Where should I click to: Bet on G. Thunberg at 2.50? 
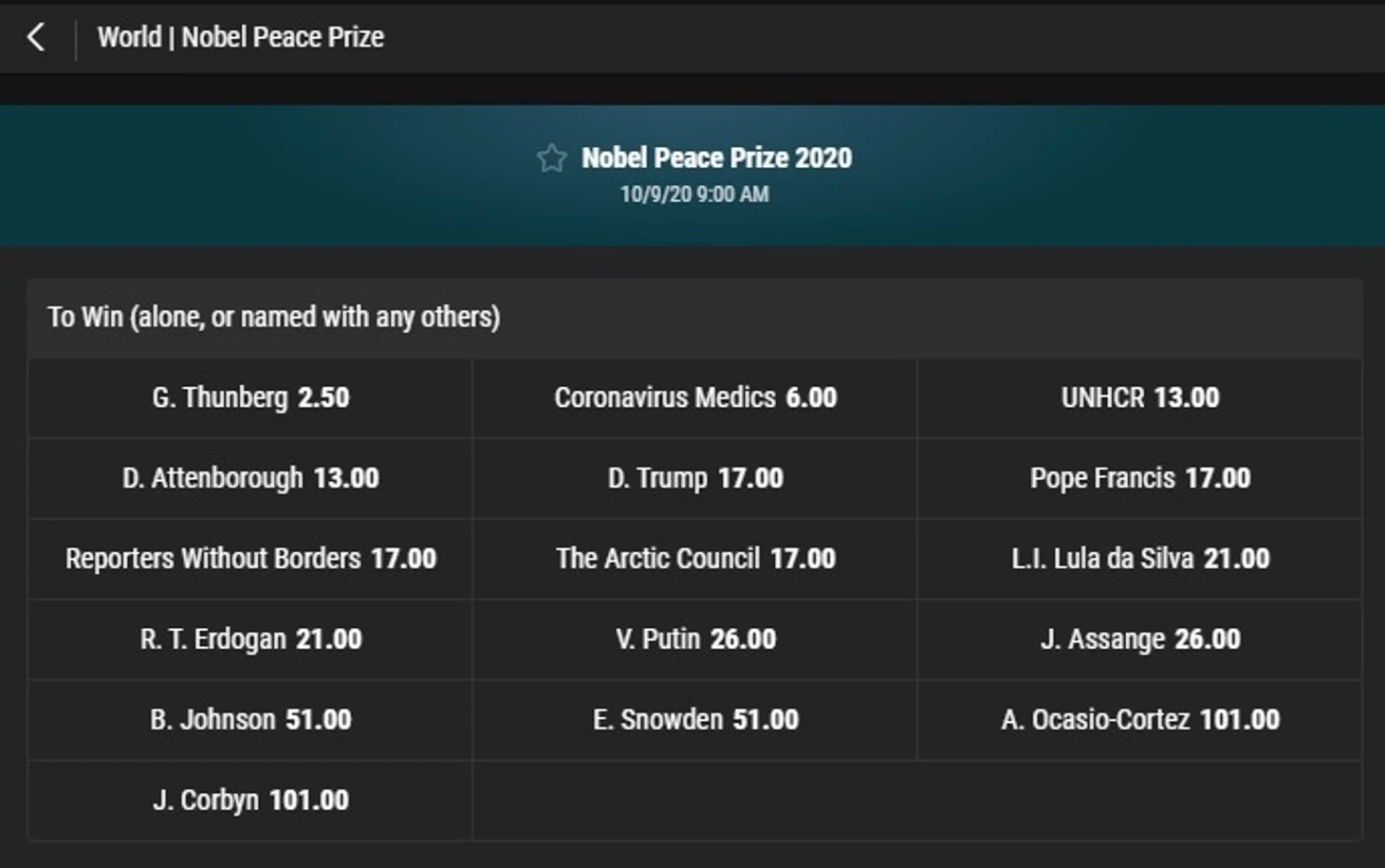click(250, 397)
